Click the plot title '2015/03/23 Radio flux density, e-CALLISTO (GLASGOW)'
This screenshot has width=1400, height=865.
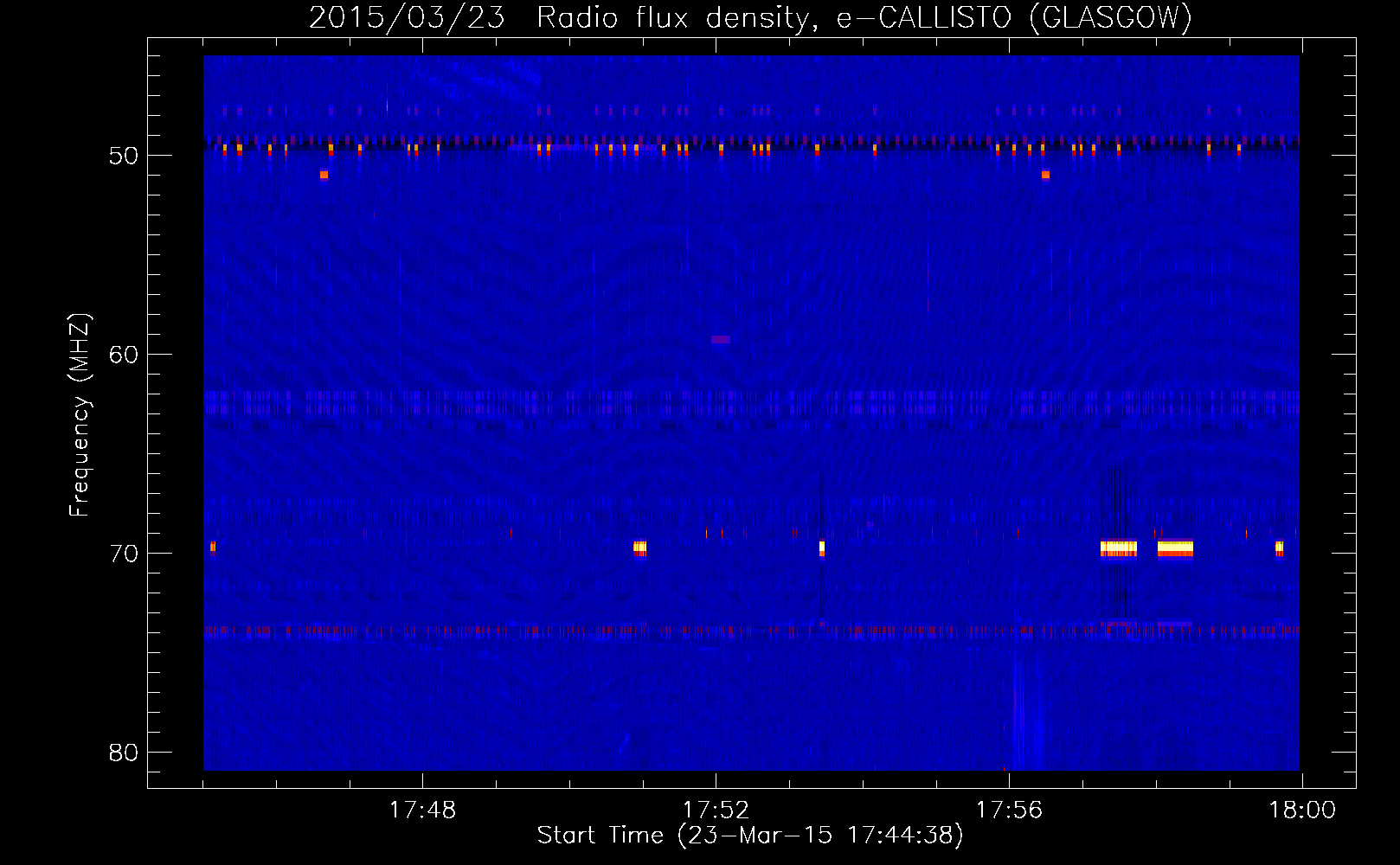[x=750, y=17]
